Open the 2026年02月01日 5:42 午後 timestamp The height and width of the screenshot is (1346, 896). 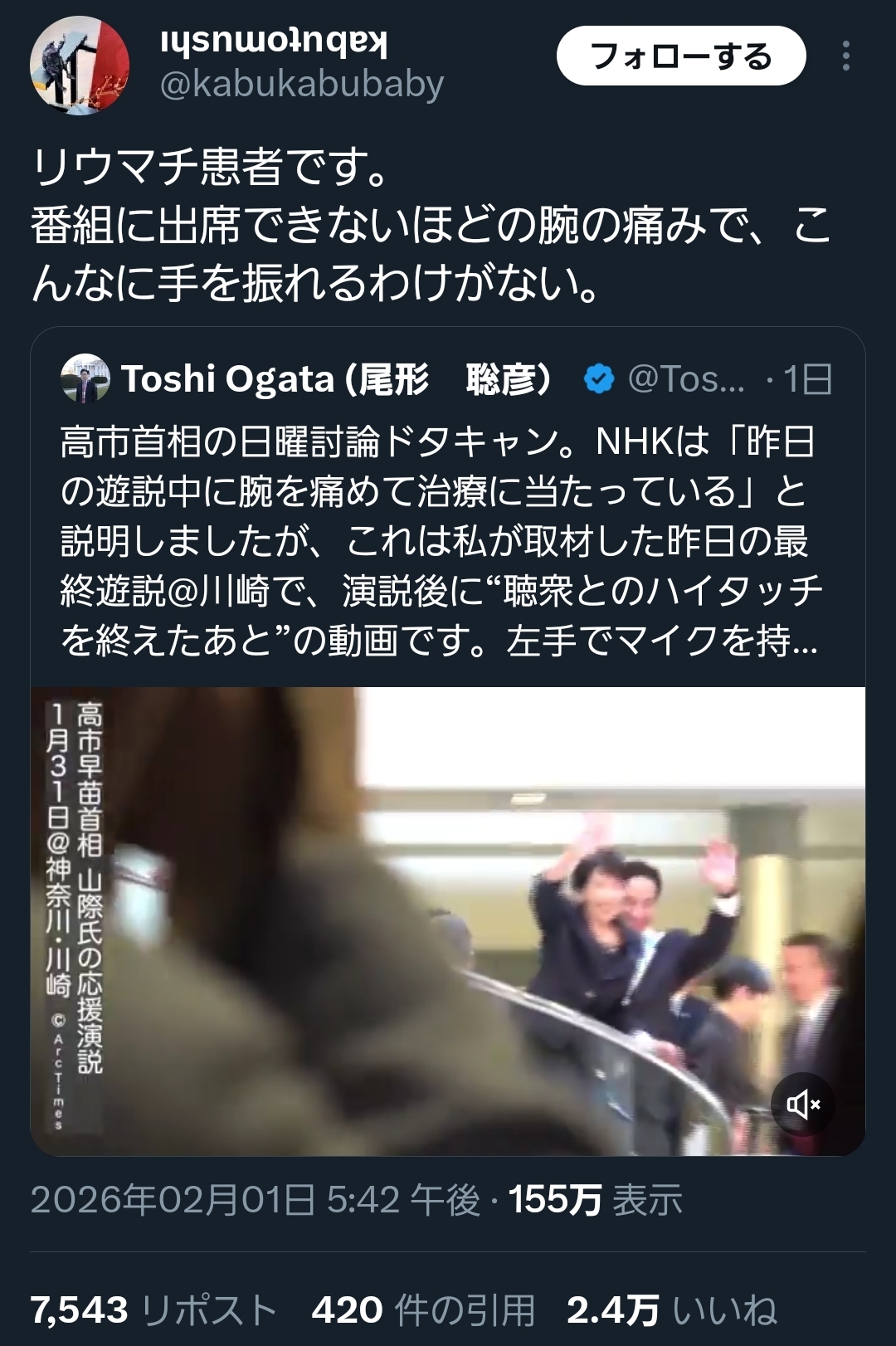pos(256,1200)
